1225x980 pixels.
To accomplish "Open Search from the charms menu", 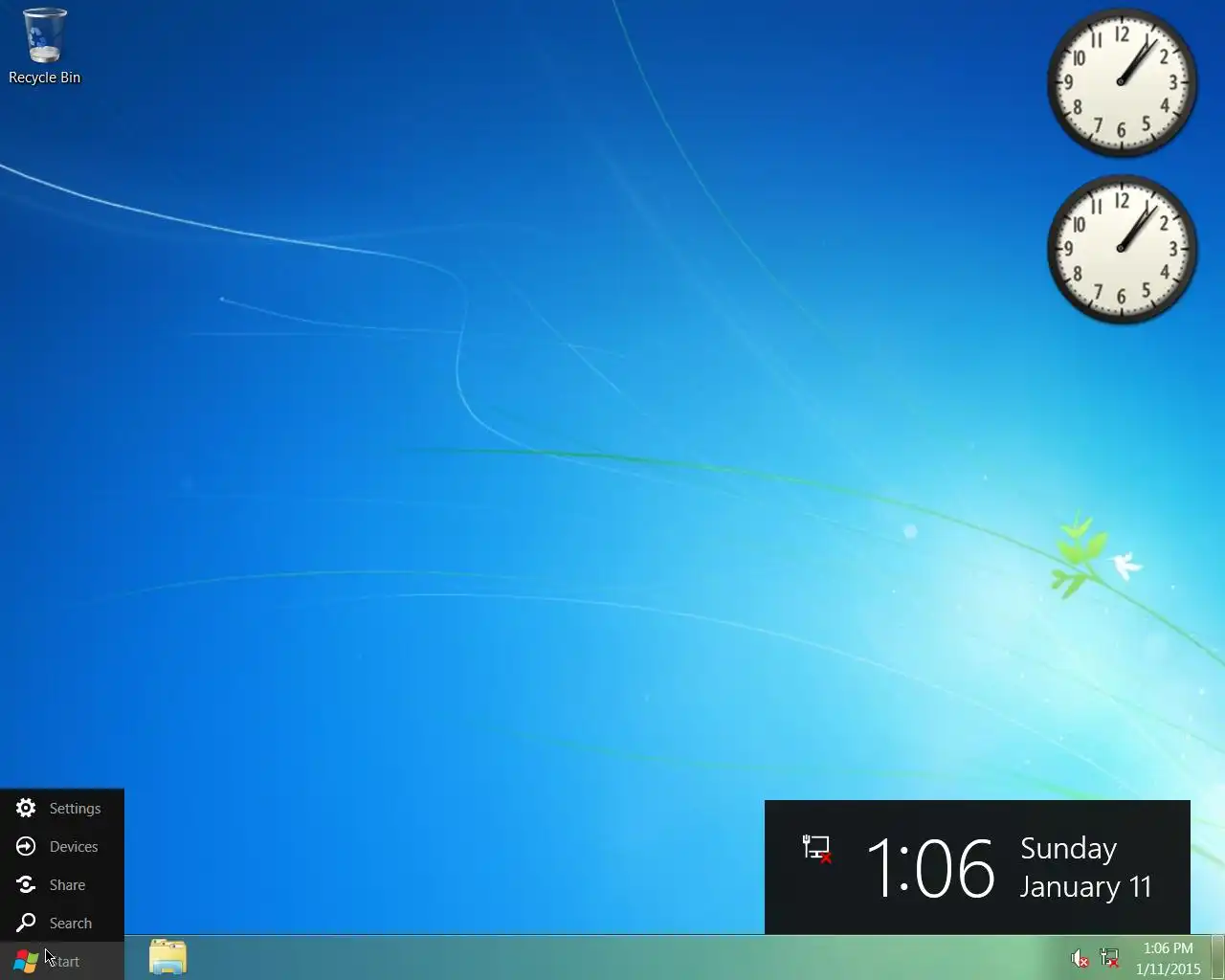I will point(62,924).
